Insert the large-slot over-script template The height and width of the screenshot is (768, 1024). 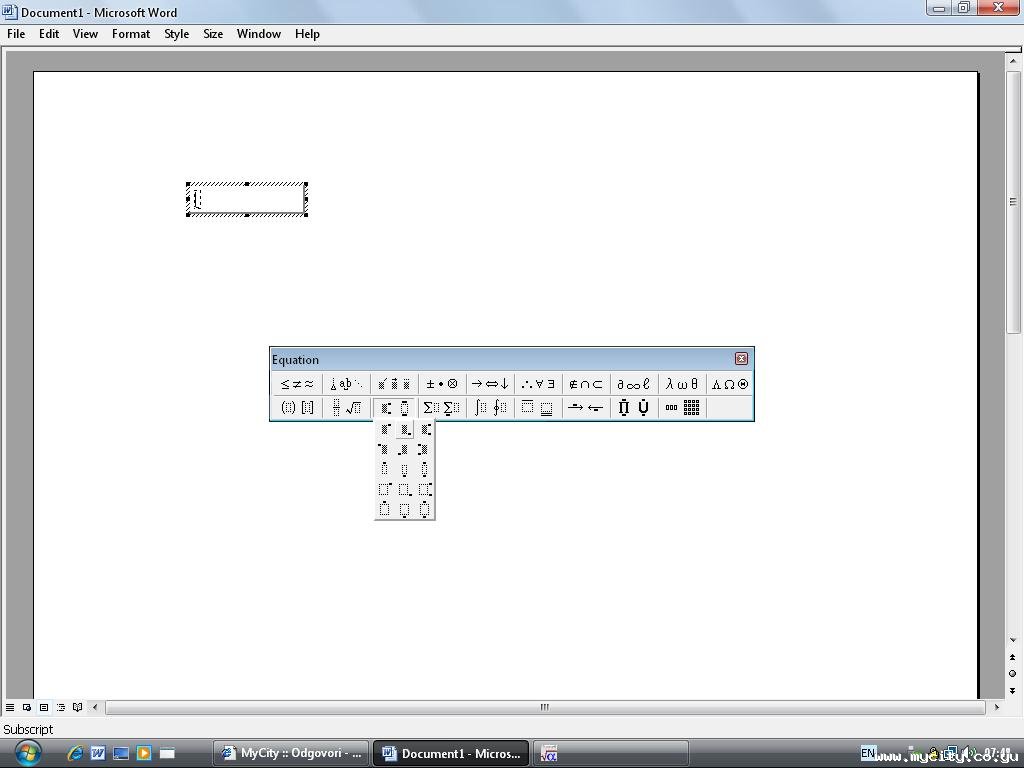385,509
